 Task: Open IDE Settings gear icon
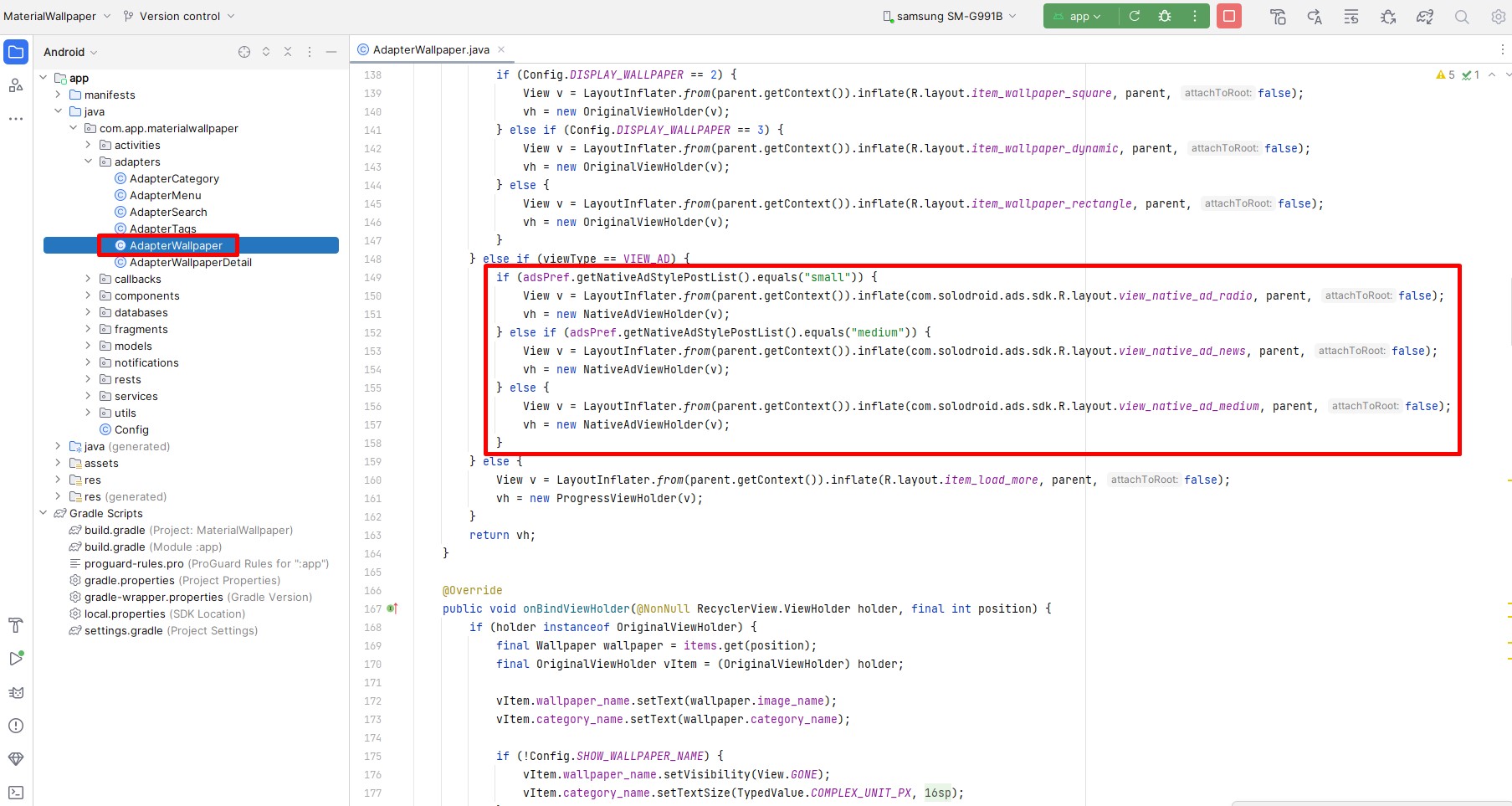click(x=1498, y=17)
